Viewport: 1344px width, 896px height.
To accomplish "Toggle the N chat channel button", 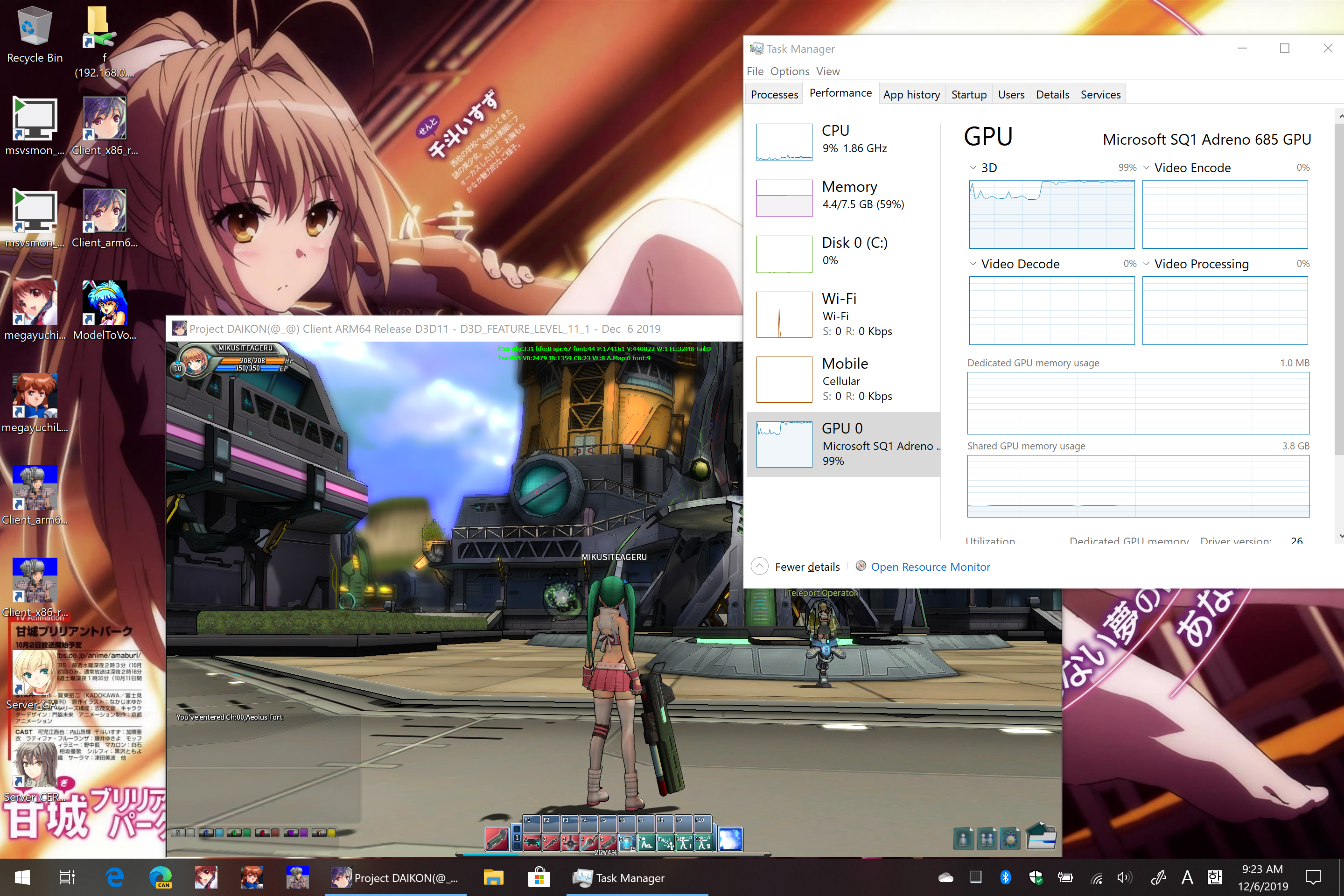I will tap(178, 833).
